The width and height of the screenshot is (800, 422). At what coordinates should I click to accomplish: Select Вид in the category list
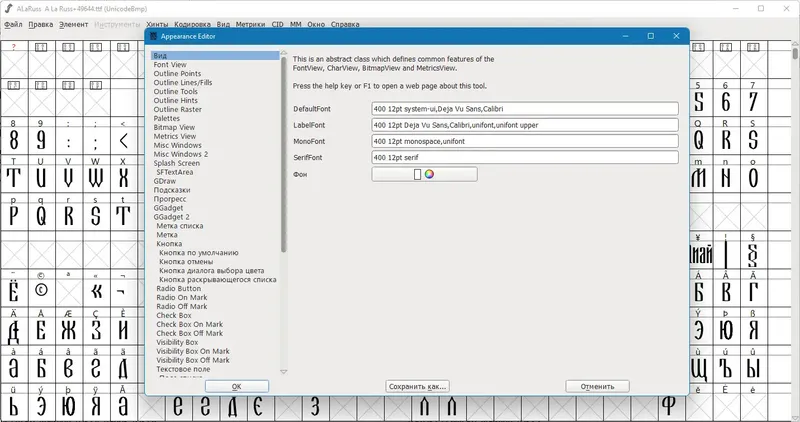click(x=215, y=56)
